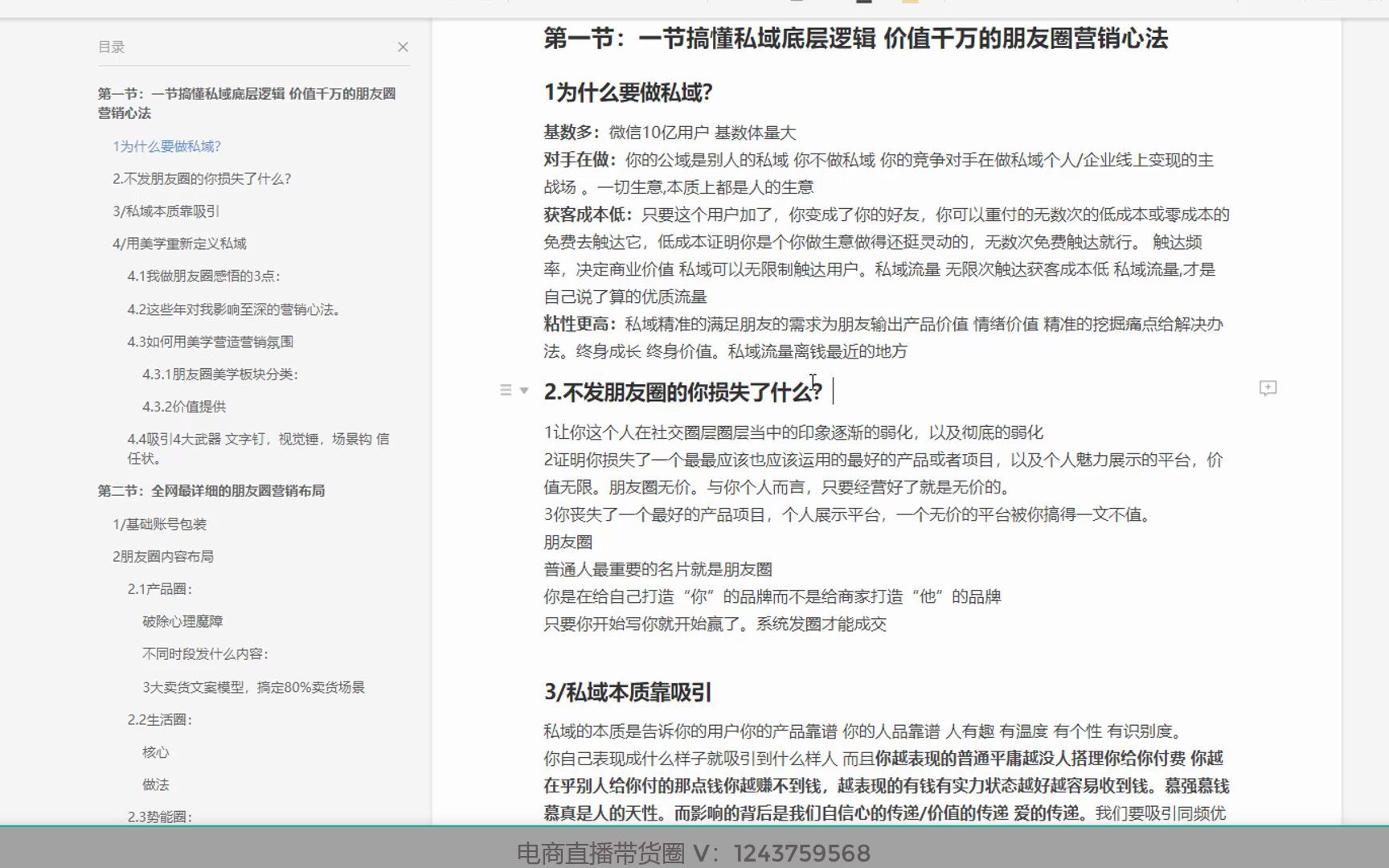Jump to 4.3.2价值提供 in outline

[184, 407]
